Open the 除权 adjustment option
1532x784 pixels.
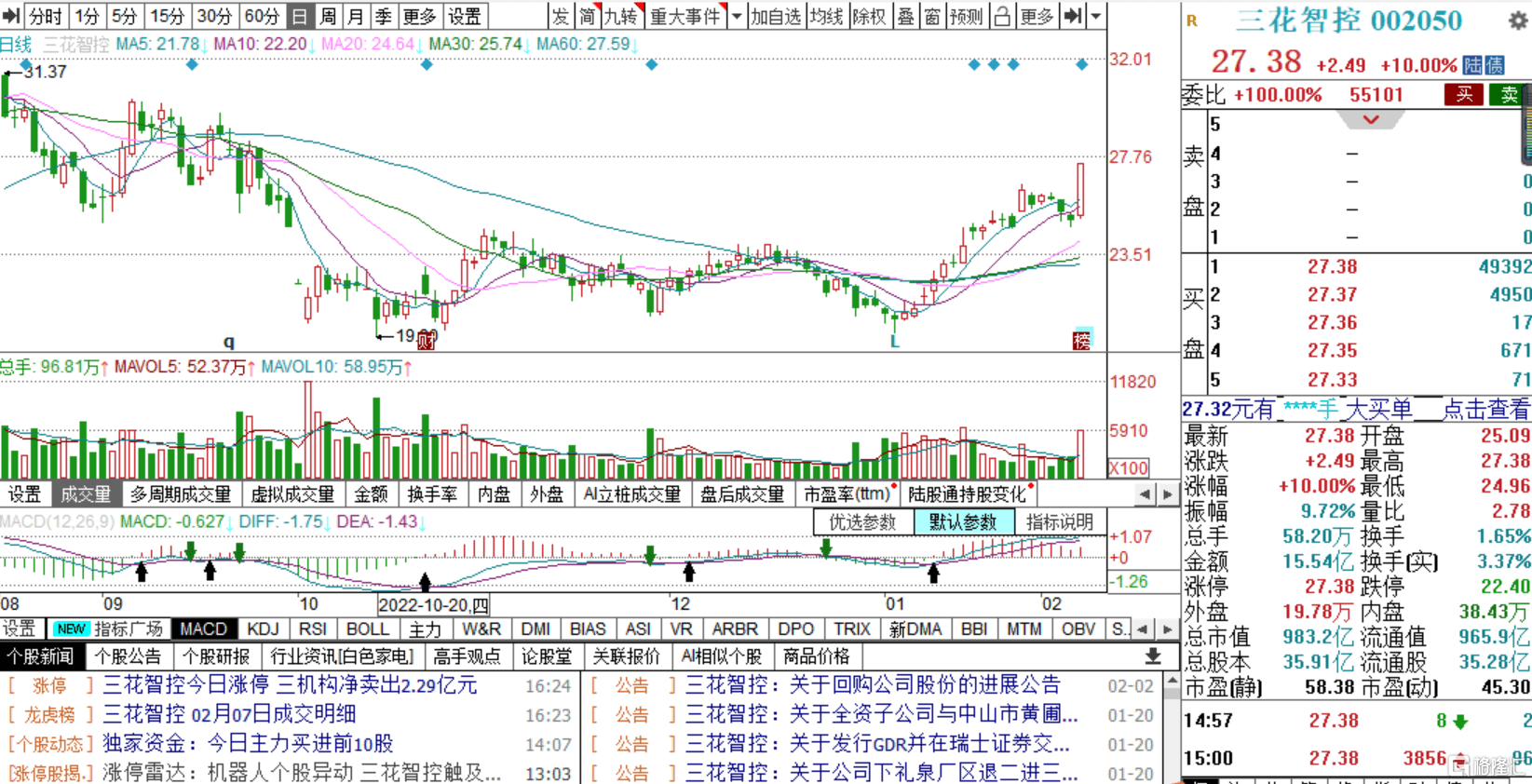tap(870, 16)
